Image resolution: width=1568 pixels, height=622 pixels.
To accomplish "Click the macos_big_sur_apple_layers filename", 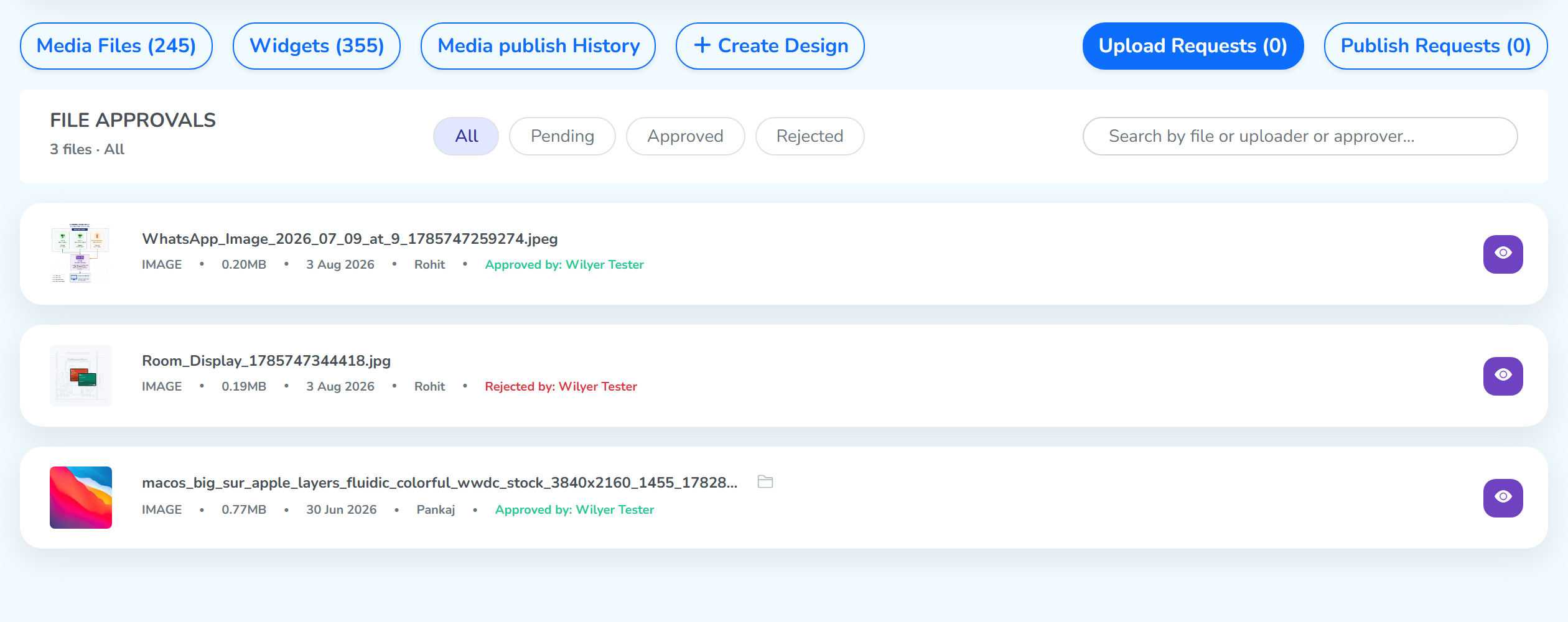I will pyautogui.click(x=440, y=483).
